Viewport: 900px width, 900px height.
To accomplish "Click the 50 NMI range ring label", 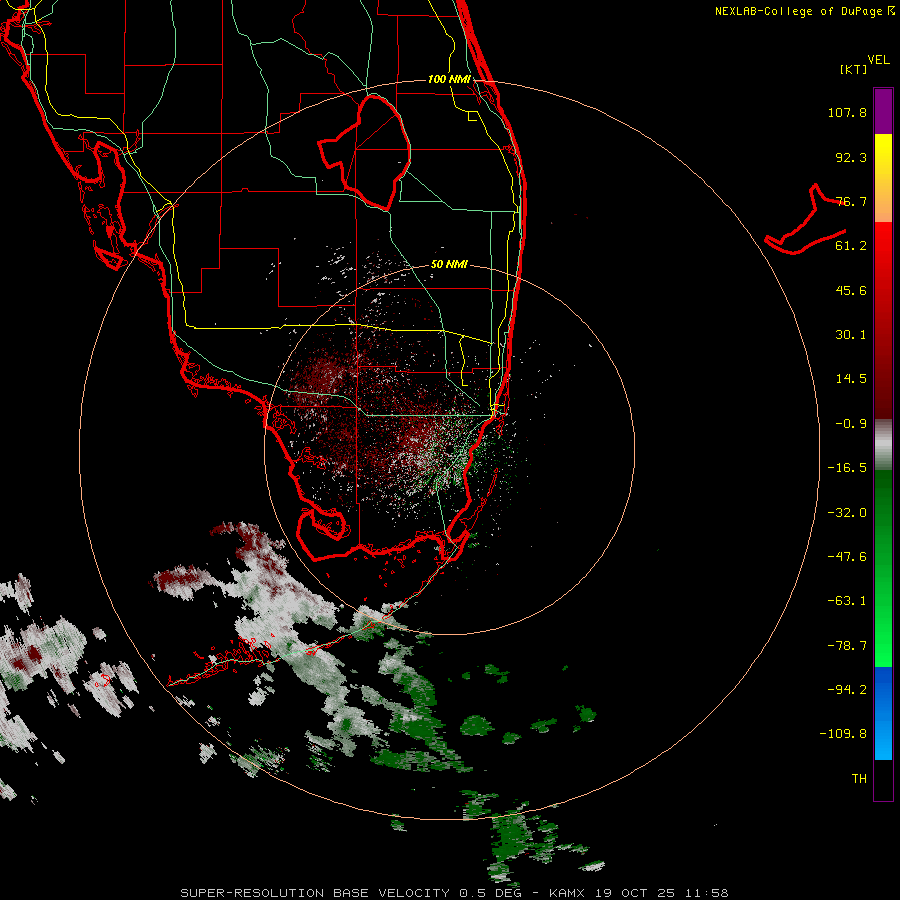I will 449,264.
